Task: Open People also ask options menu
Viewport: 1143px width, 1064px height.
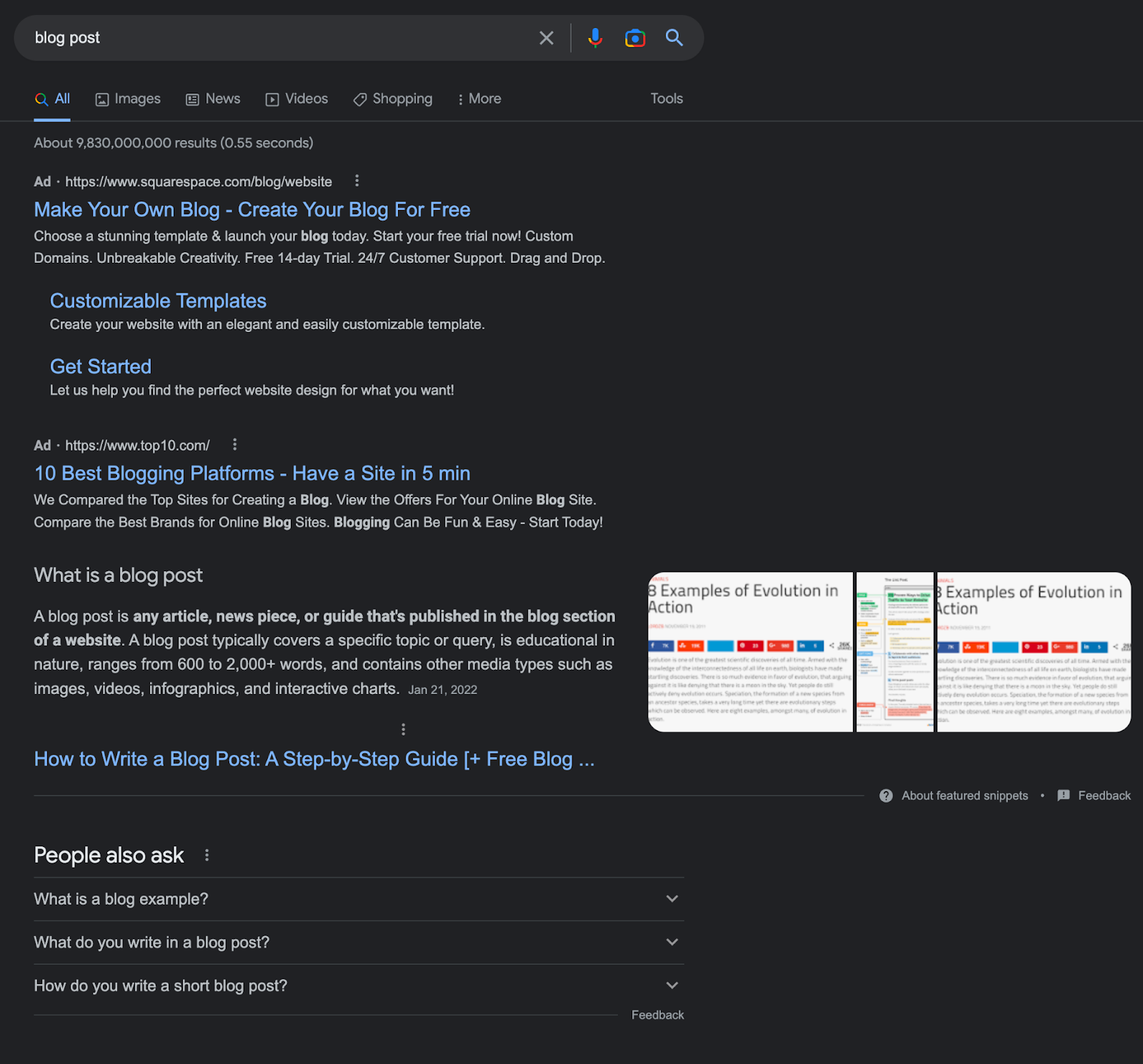Action: click(207, 855)
